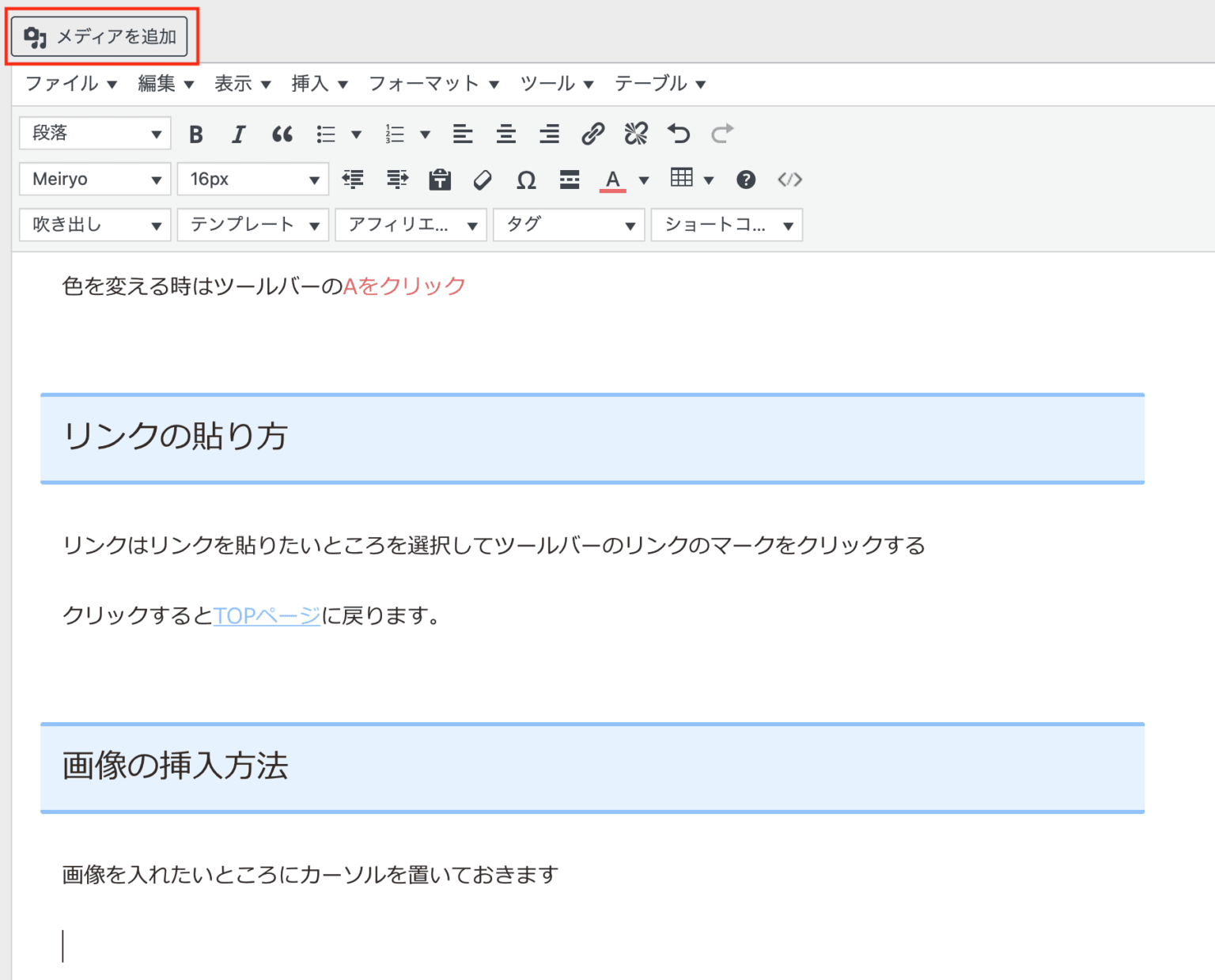Apply text color with the red A swatch
The image size is (1215, 980).
[612, 180]
